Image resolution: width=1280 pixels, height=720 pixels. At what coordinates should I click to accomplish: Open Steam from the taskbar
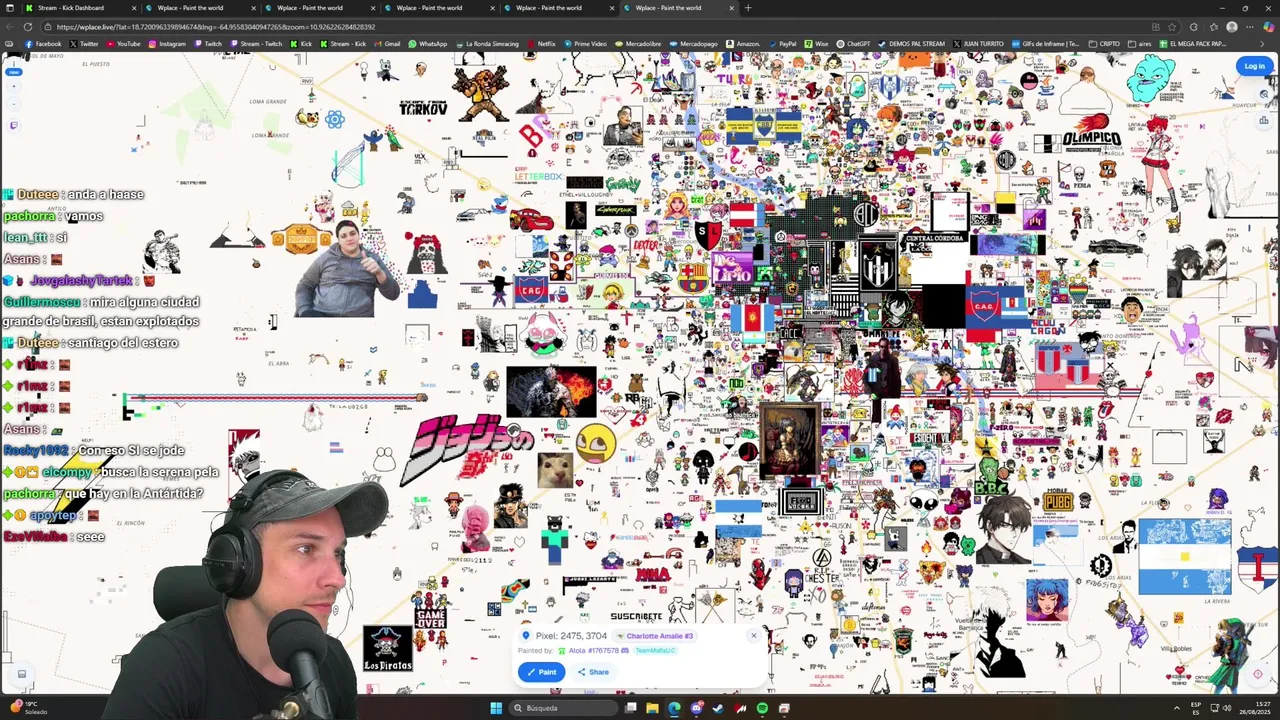718,708
